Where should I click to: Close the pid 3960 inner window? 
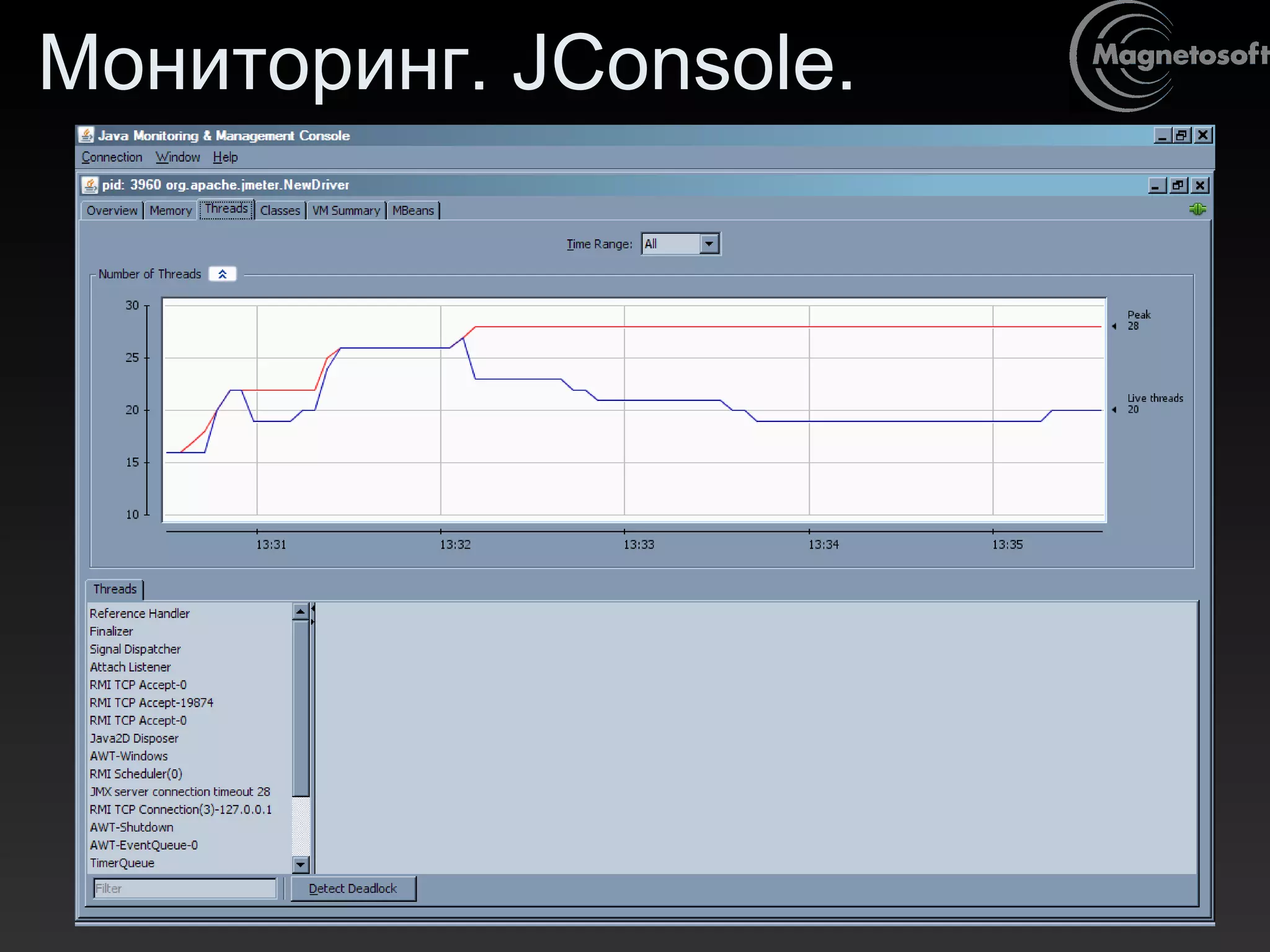tap(1200, 185)
